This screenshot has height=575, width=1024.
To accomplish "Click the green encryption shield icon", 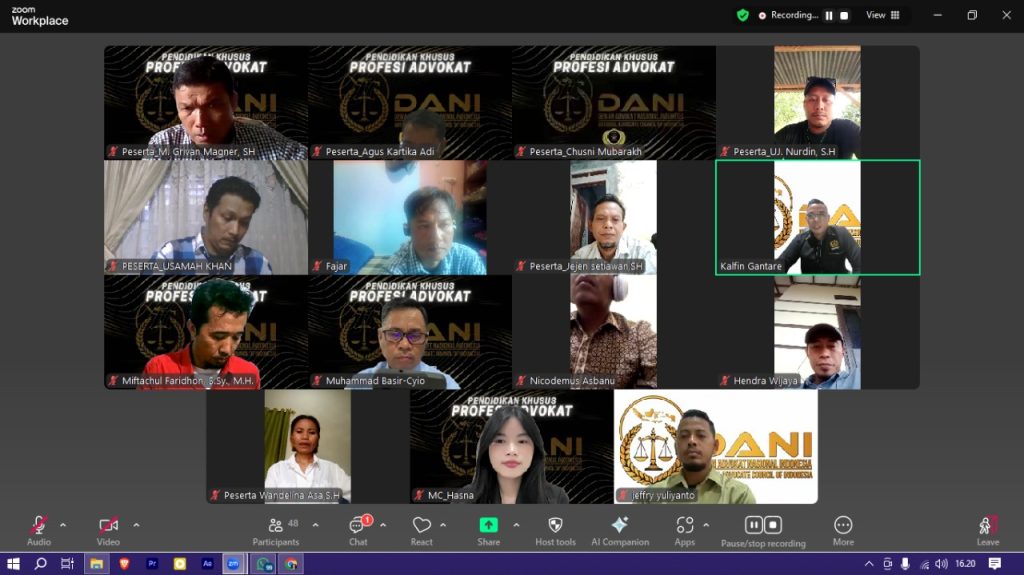I will tap(742, 15).
